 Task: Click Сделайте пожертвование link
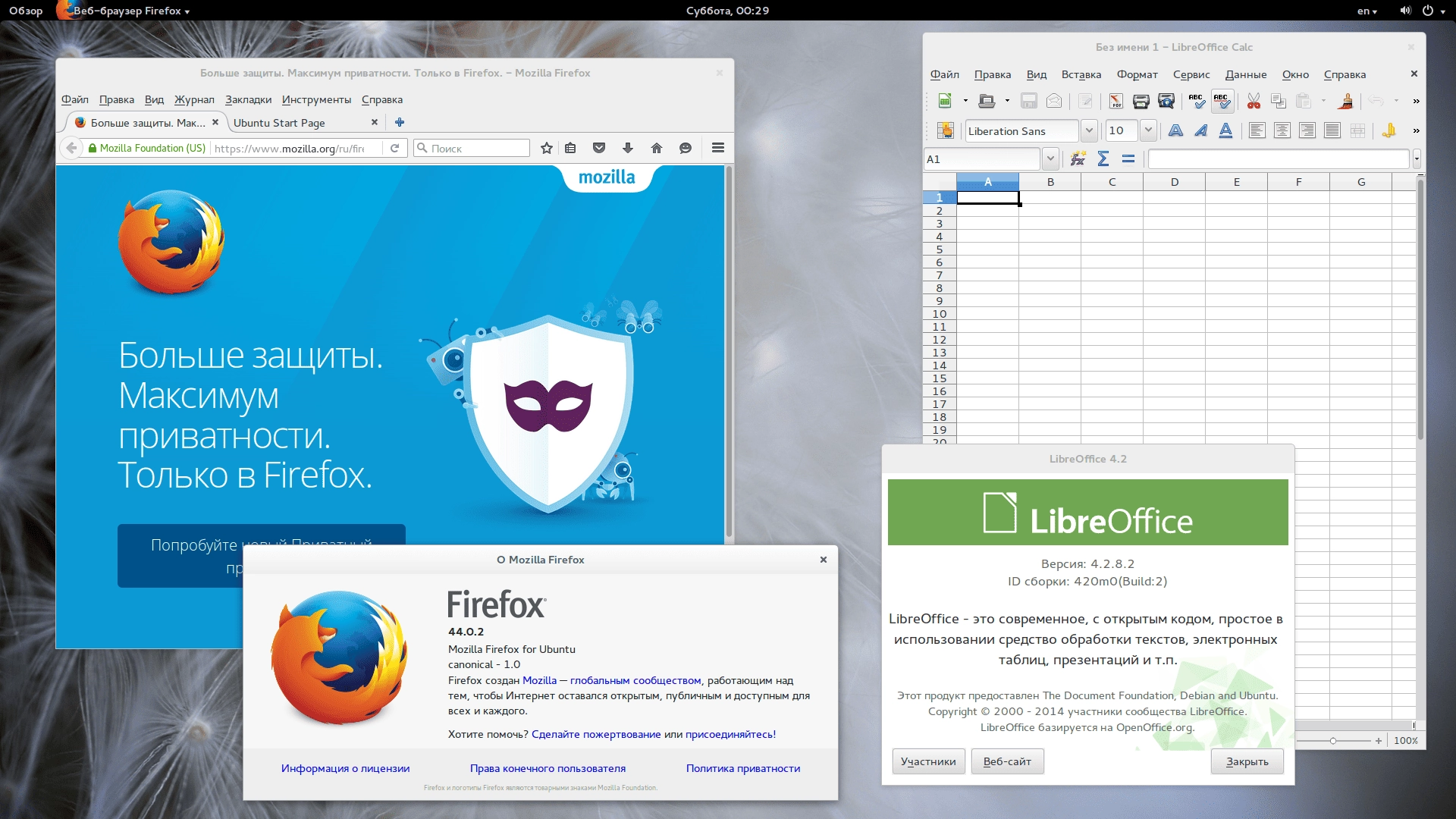(x=596, y=734)
